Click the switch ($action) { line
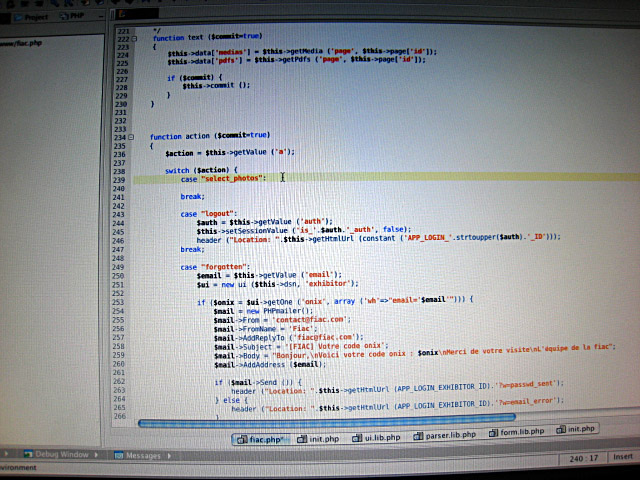The height and width of the screenshot is (480, 640). (201, 170)
